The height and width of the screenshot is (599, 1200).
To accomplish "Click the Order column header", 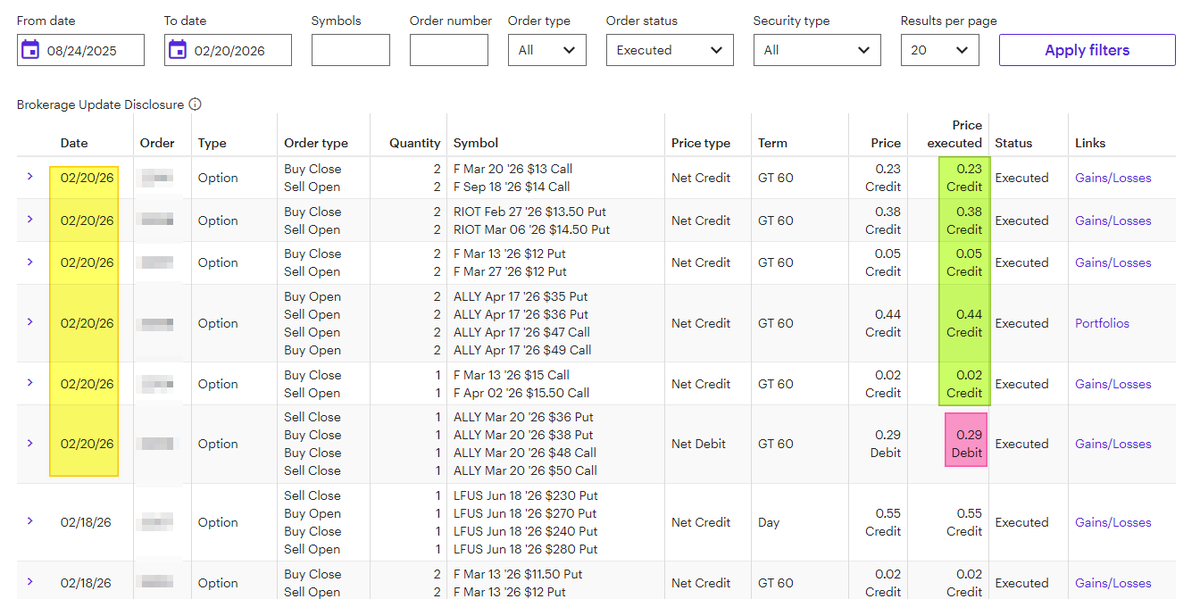I will 157,143.
